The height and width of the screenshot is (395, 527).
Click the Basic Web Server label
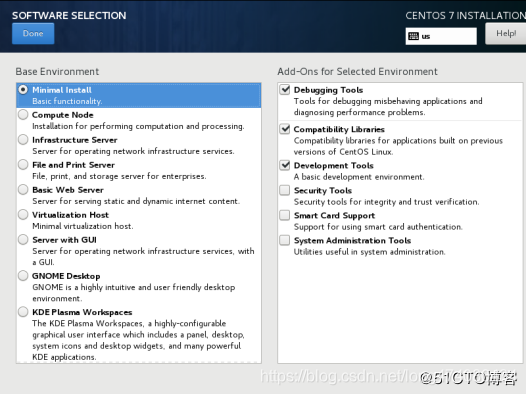pos(68,190)
